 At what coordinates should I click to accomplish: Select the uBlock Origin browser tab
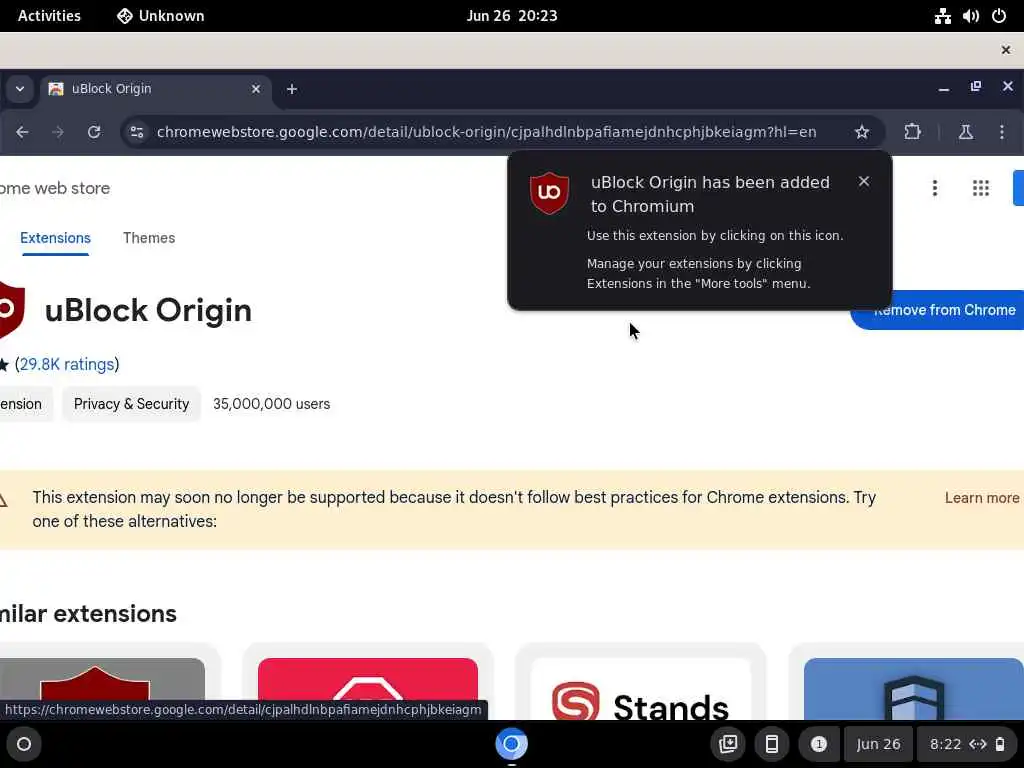coord(157,89)
